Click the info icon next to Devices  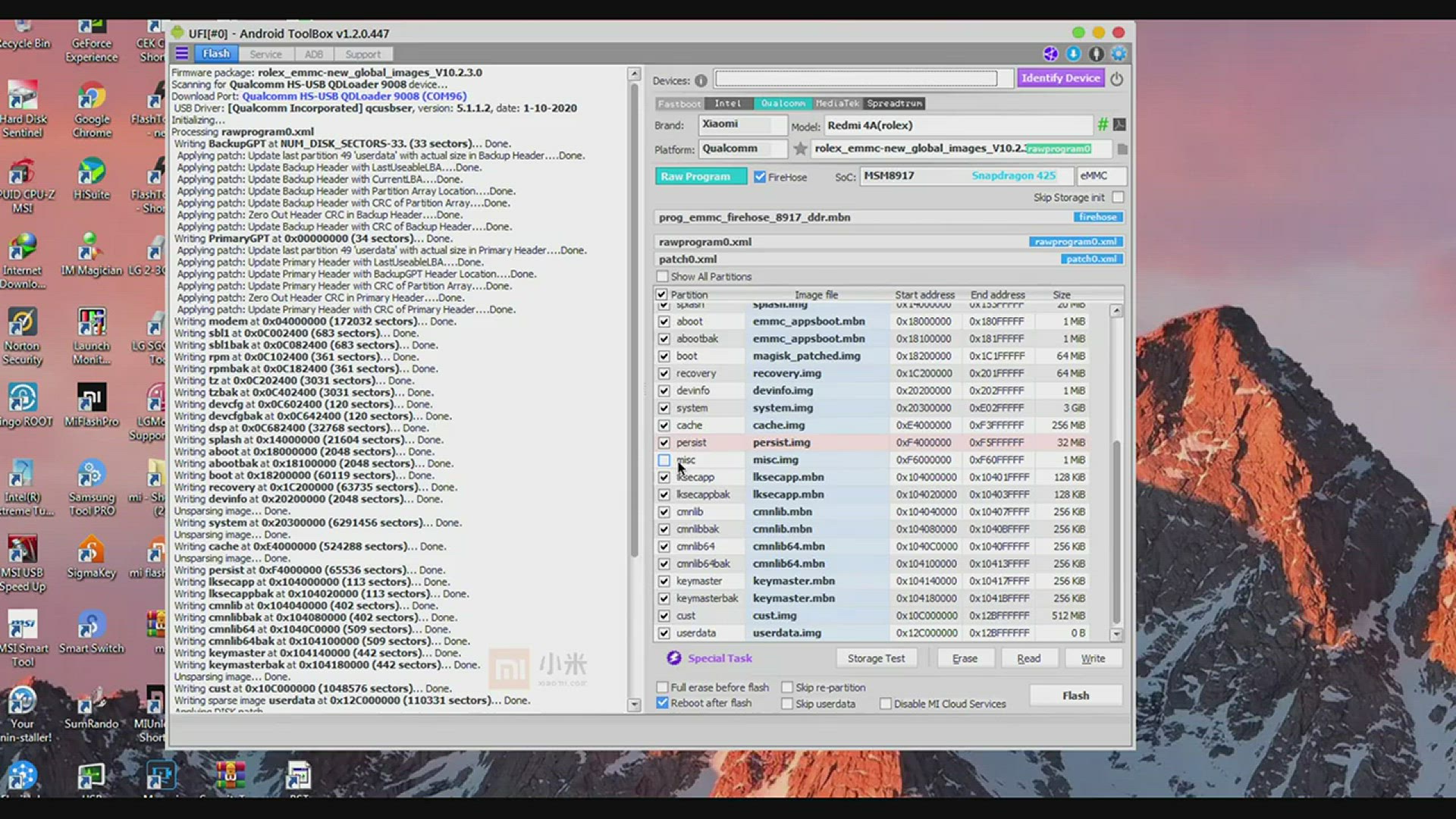(701, 80)
